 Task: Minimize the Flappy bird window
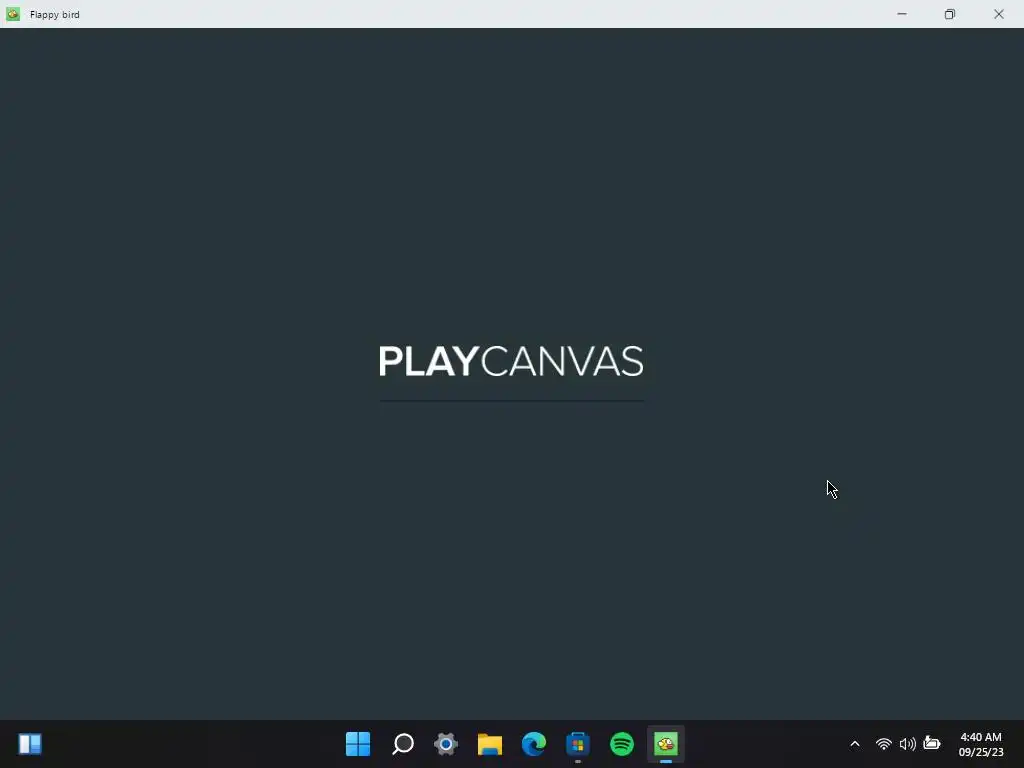click(x=902, y=14)
